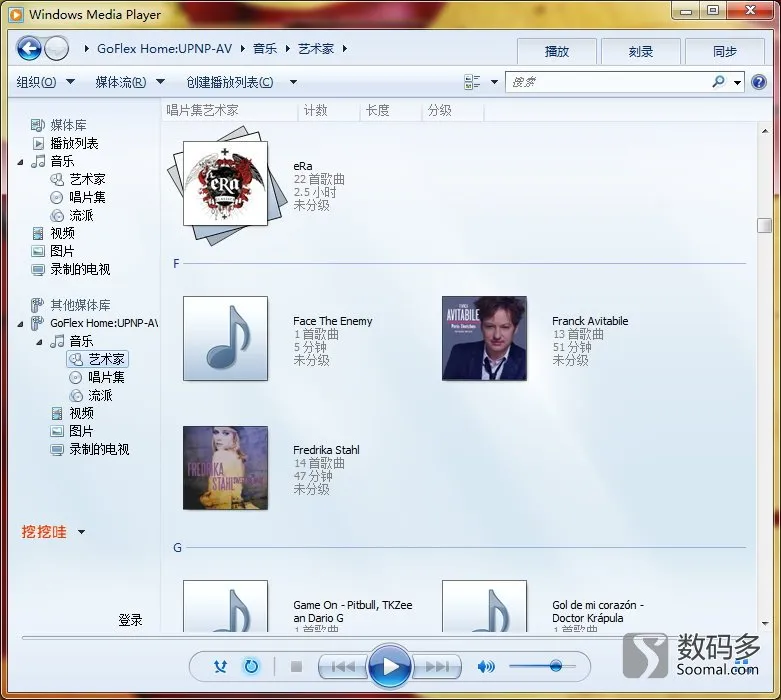Open local 视频 library item
Image resolution: width=781 pixels, height=700 pixels.
pyautogui.click(x=62, y=233)
